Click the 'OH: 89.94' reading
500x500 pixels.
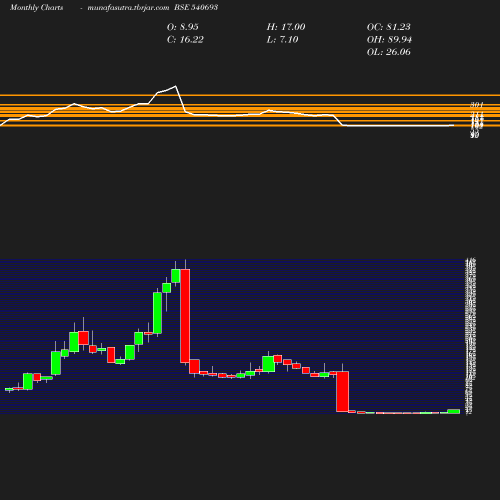coord(389,40)
